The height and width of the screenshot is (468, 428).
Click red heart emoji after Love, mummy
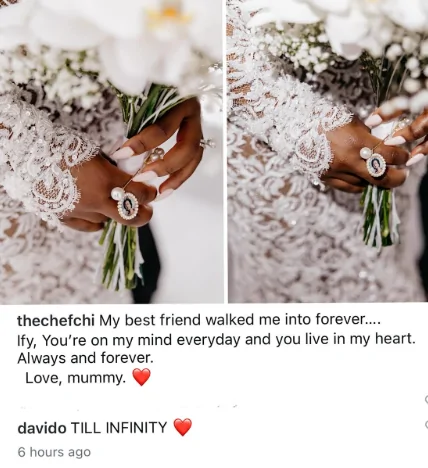(x=141, y=377)
